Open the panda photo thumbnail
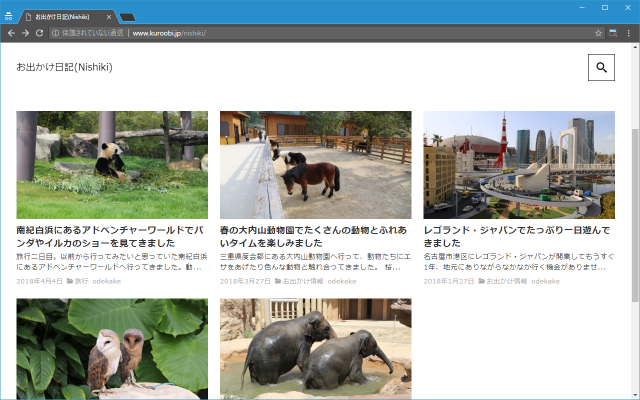Viewport: 640px width, 400px height. coord(112,165)
